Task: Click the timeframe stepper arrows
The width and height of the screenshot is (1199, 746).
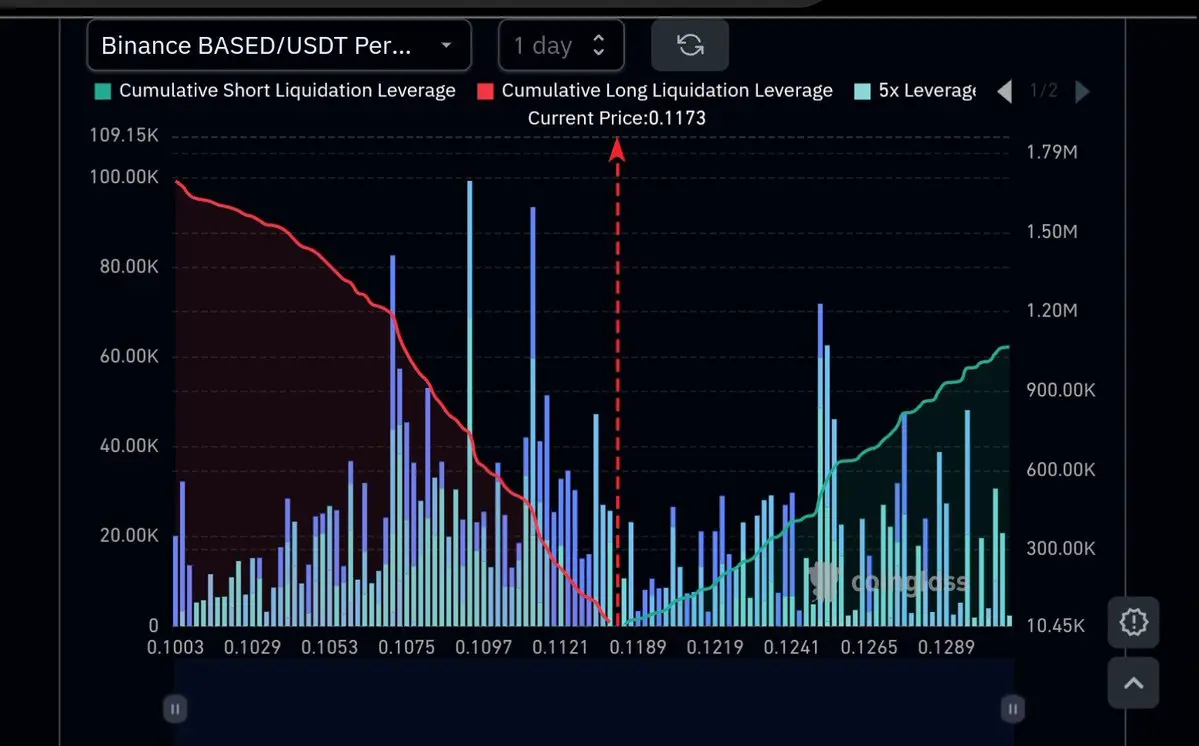Action: (599, 45)
